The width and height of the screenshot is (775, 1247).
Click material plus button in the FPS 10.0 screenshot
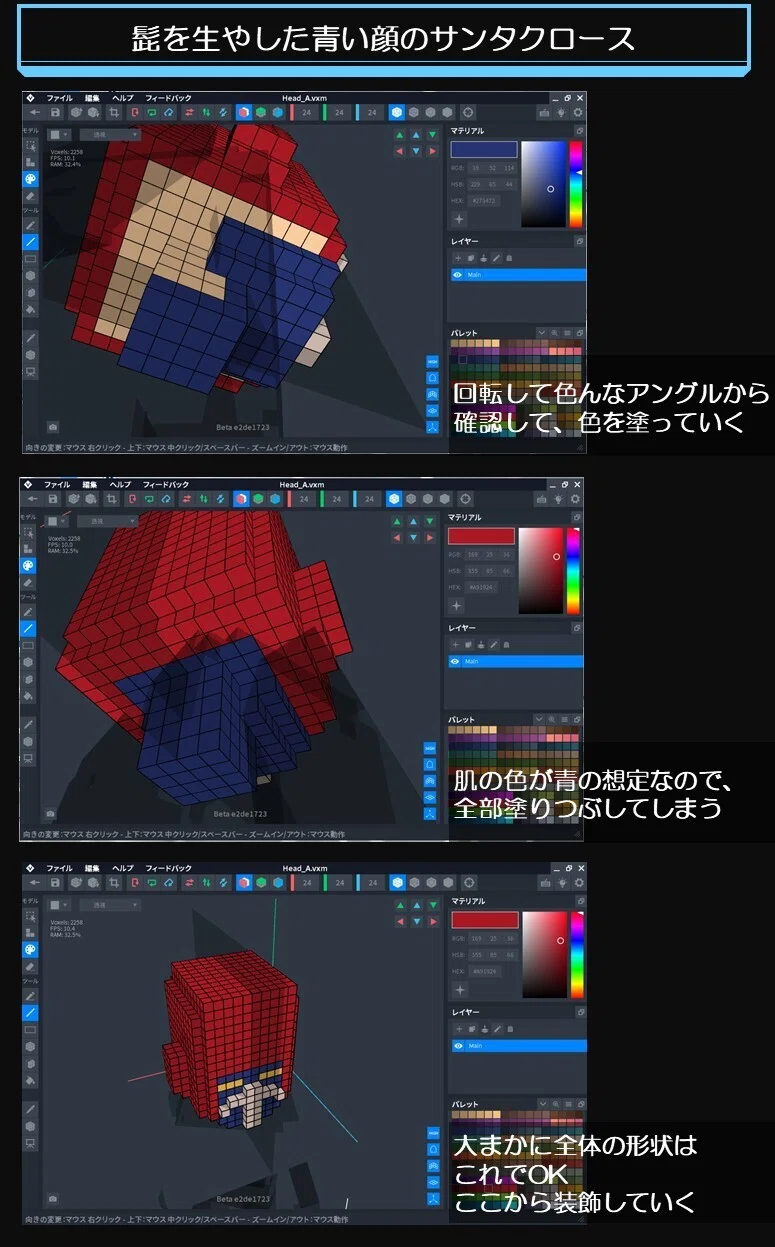pyautogui.click(x=457, y=605)
